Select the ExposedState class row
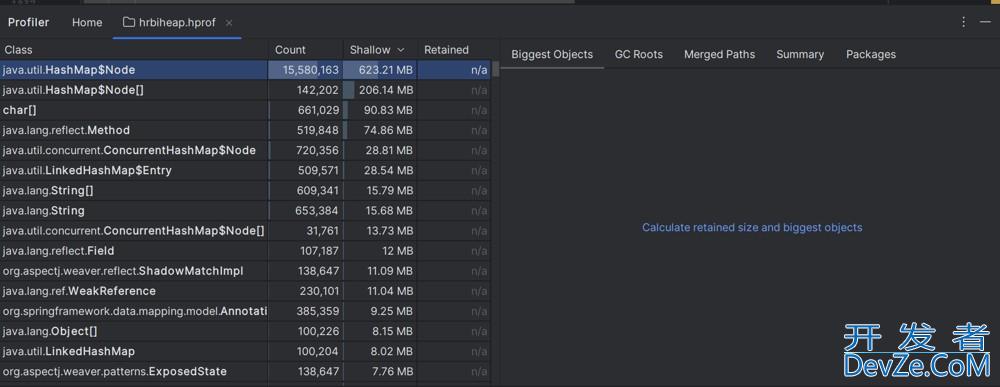Image resolution: width=1000 pixels, height=387 pixels. (x=246, y=371)
